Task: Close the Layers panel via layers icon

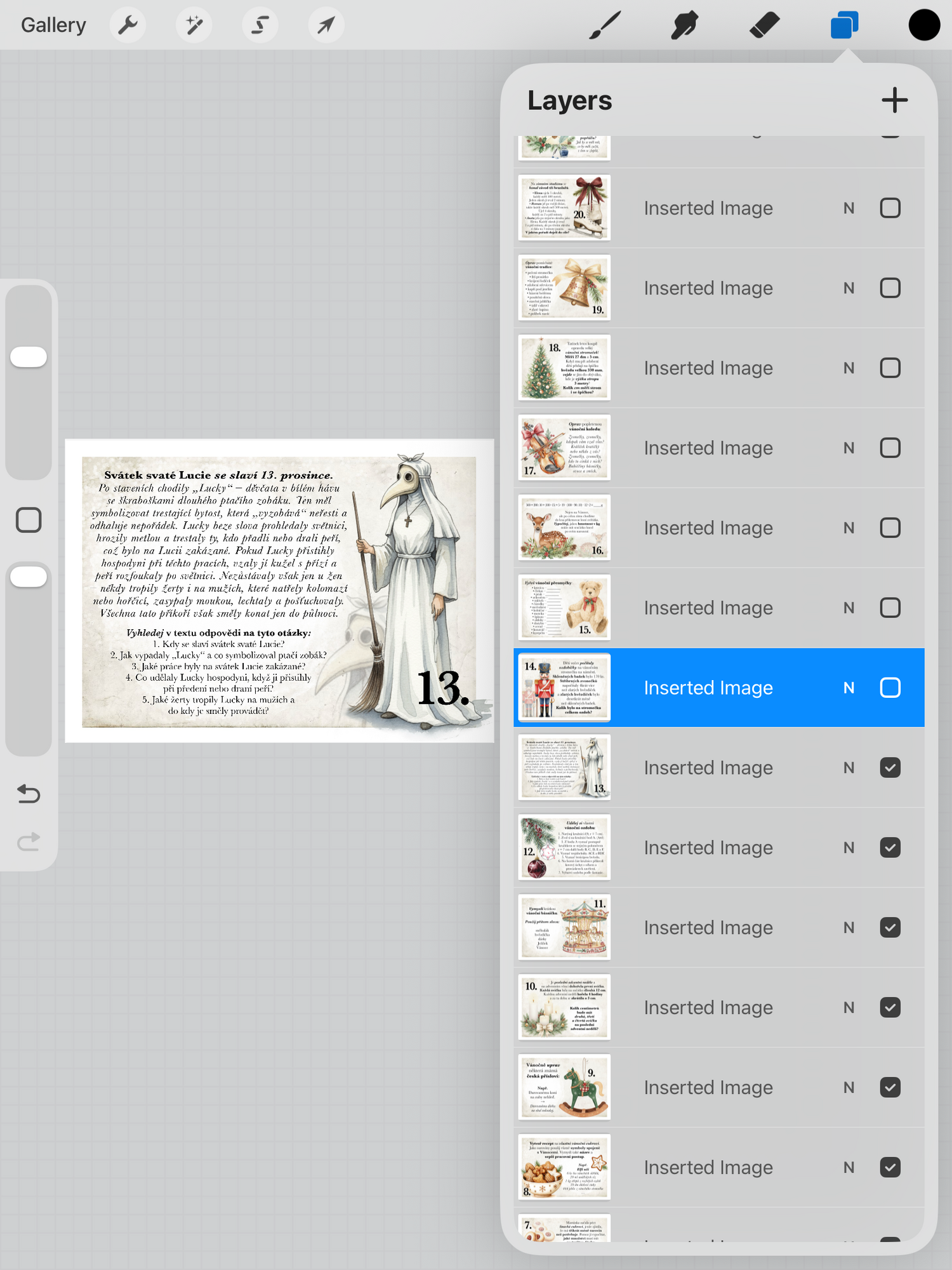Action: click(844, 25)
